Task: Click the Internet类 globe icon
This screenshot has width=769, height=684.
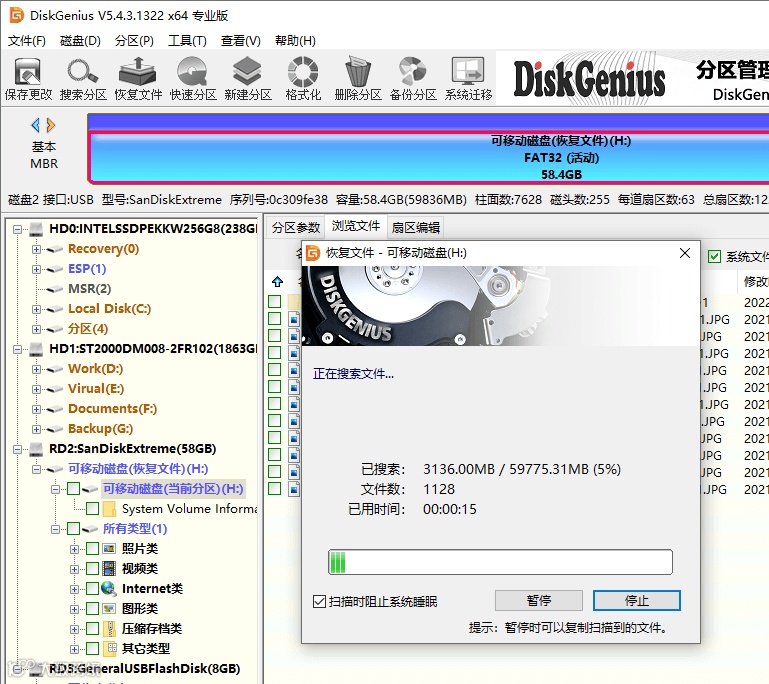Action: click(x=108, y=588)
